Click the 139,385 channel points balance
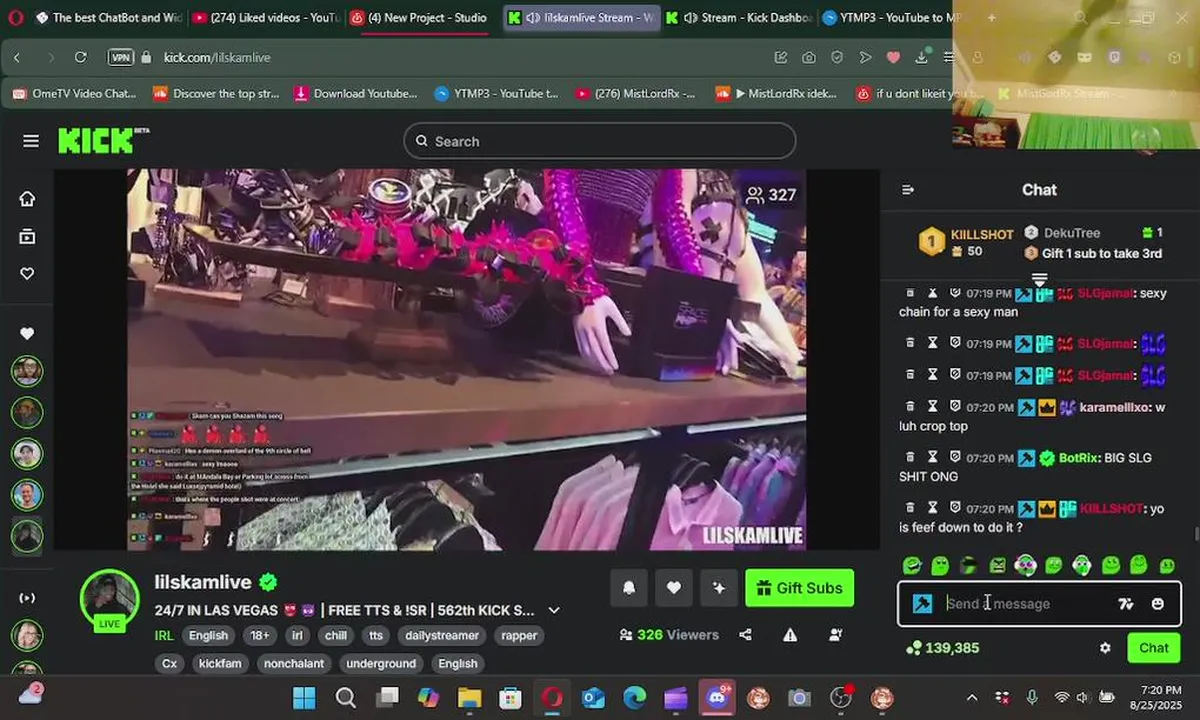1200x720 pixels. click(x=942, y=648)
